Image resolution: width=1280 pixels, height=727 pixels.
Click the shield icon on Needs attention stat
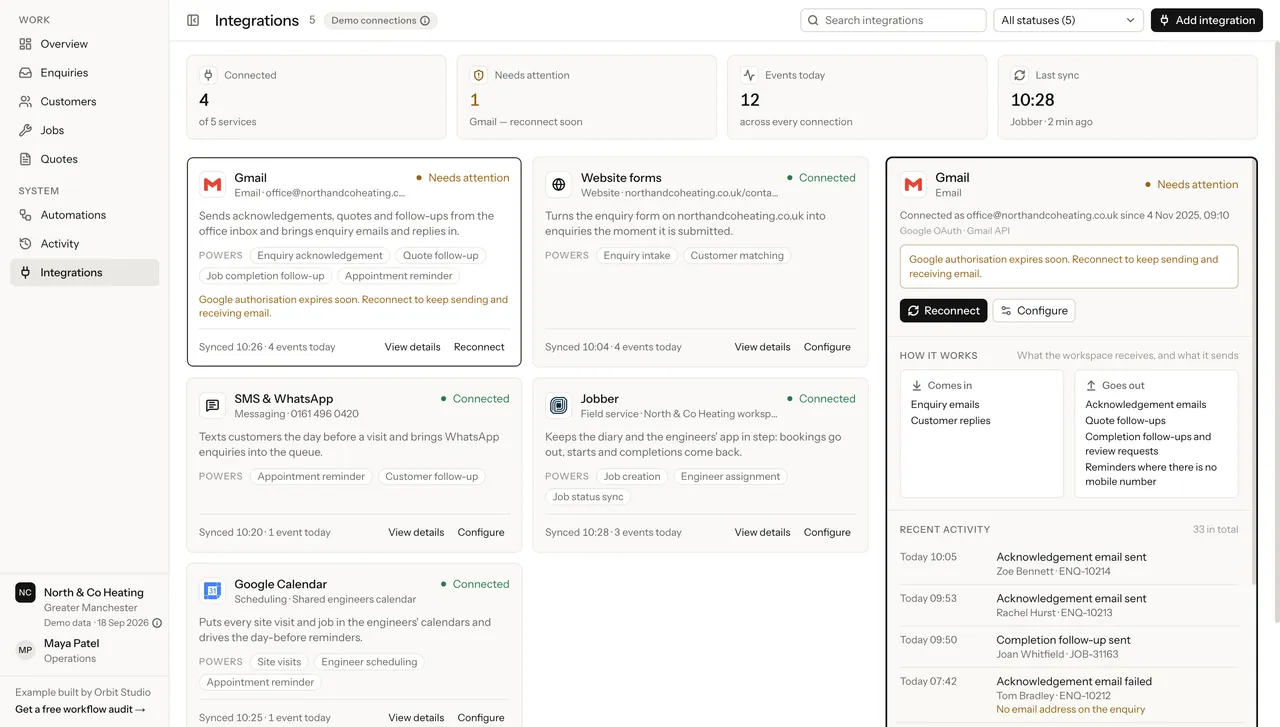click(x=478, y=75)
